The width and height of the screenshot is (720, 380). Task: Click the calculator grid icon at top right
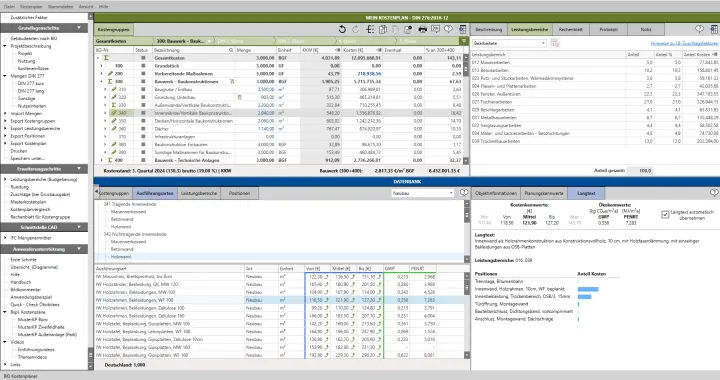coord(714,29)
